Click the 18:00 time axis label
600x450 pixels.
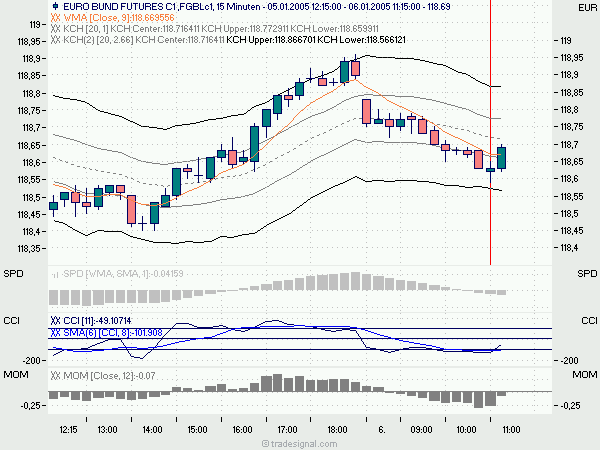(337, 430)
